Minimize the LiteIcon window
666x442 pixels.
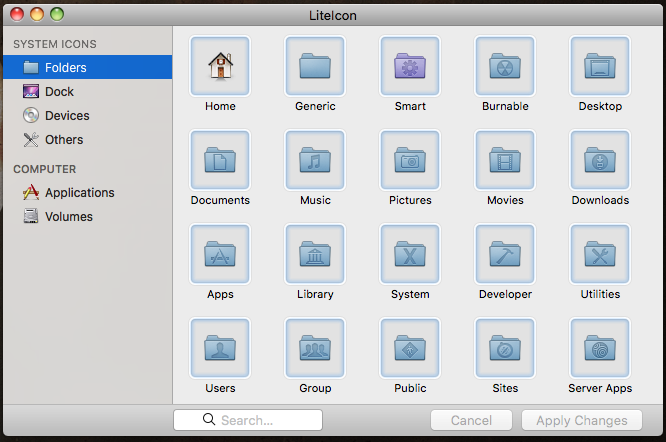tap(37, 14)
